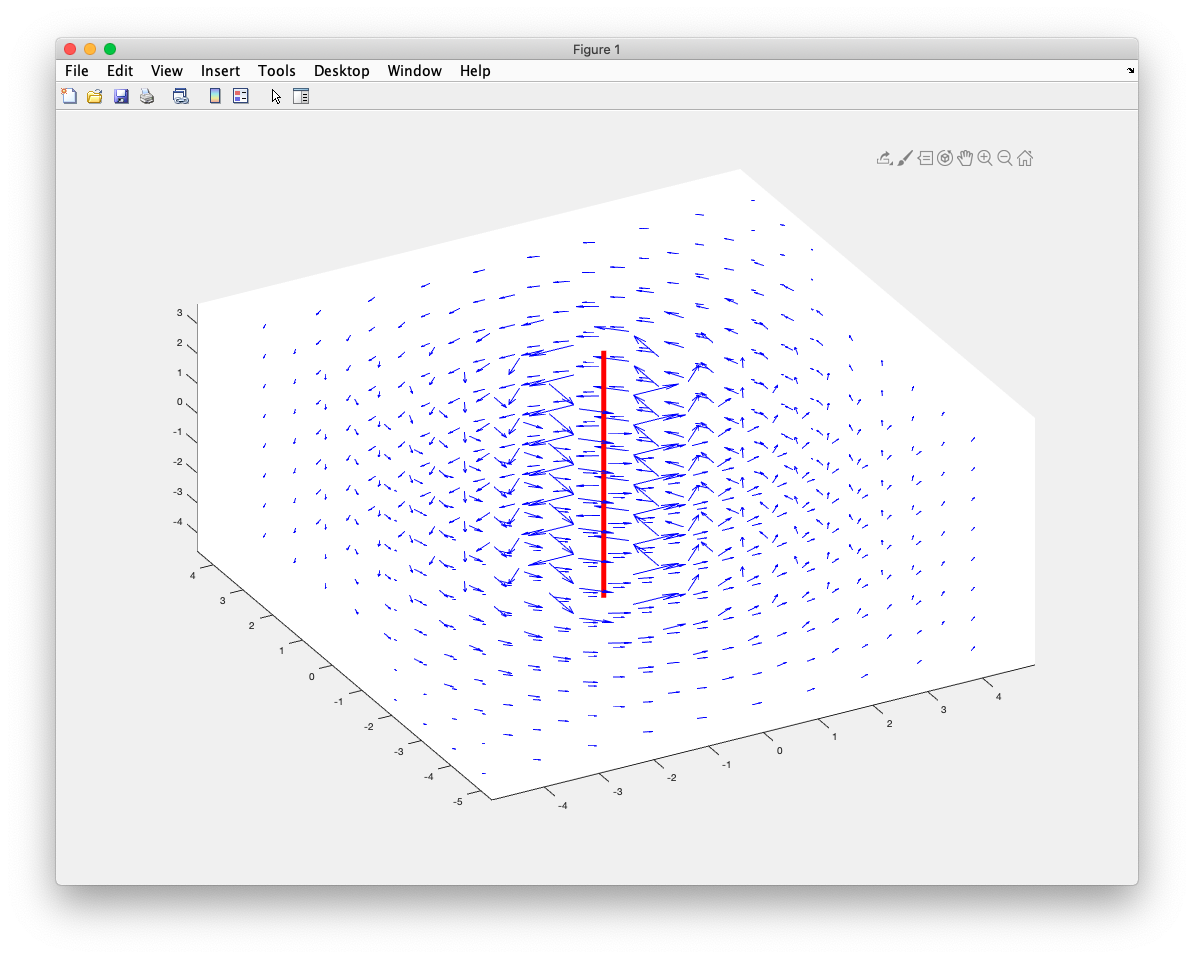Select the Rotate 3D tool

coord(945,158)
